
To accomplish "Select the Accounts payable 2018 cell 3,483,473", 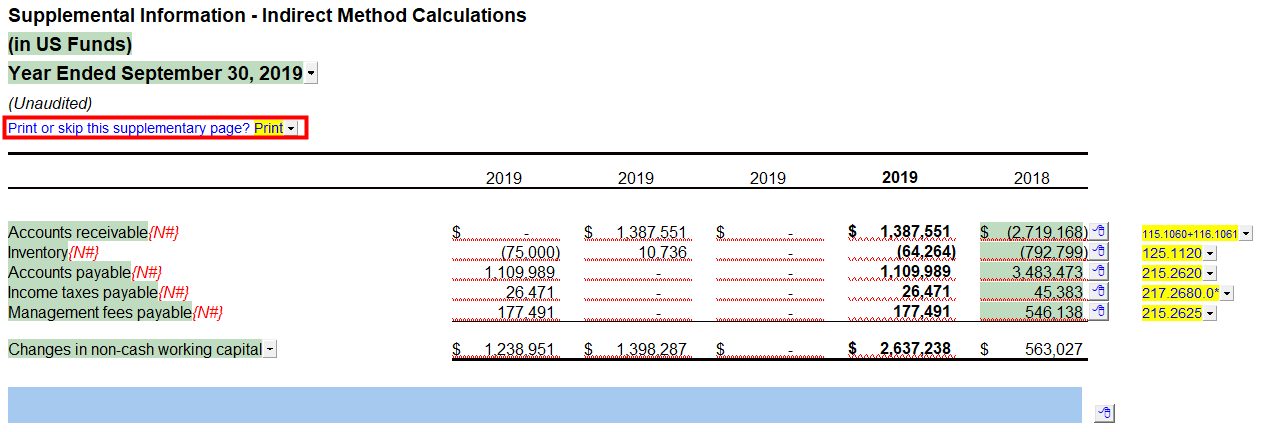I will 1035,272.
